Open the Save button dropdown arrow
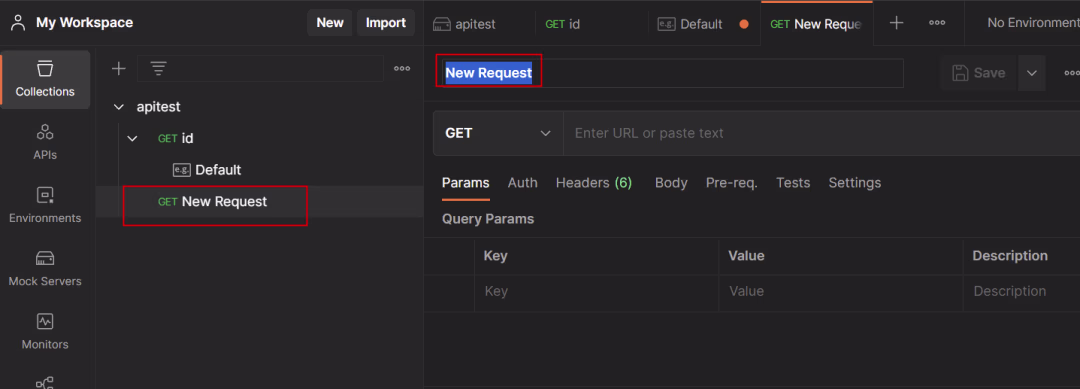The image size is (1080, 389). [x=1032, y=73]
